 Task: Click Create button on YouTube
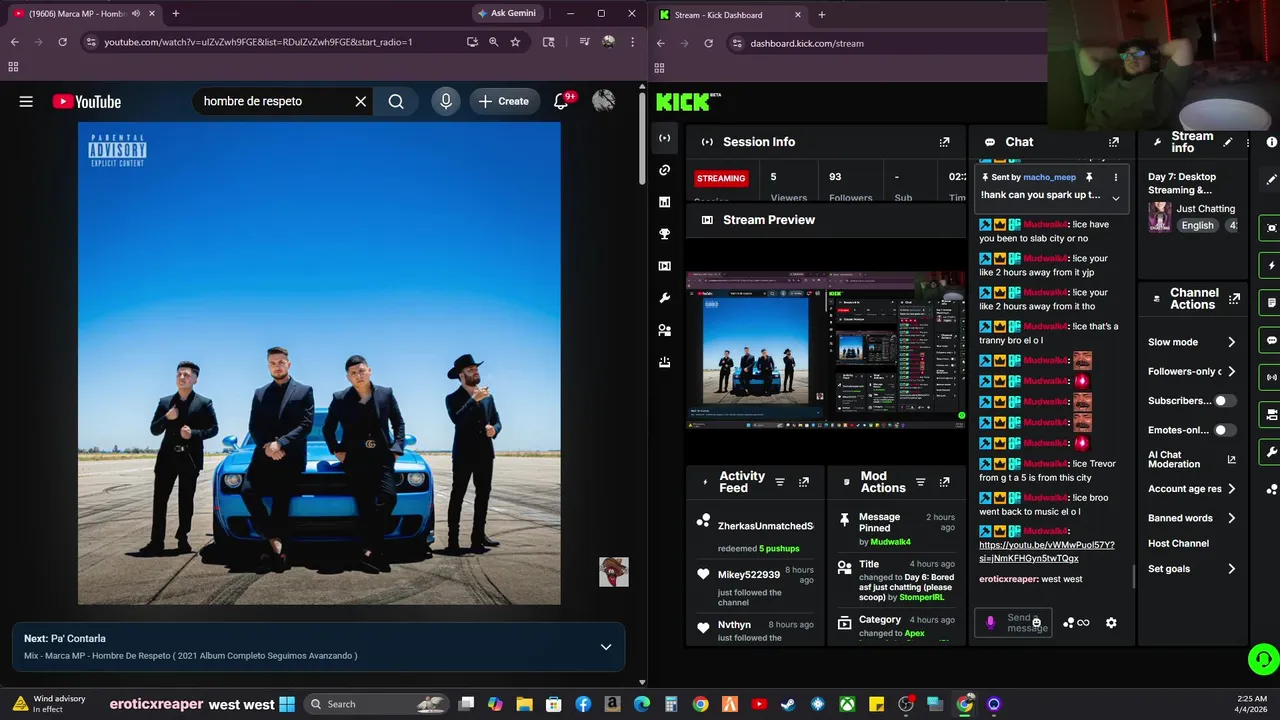504,101
